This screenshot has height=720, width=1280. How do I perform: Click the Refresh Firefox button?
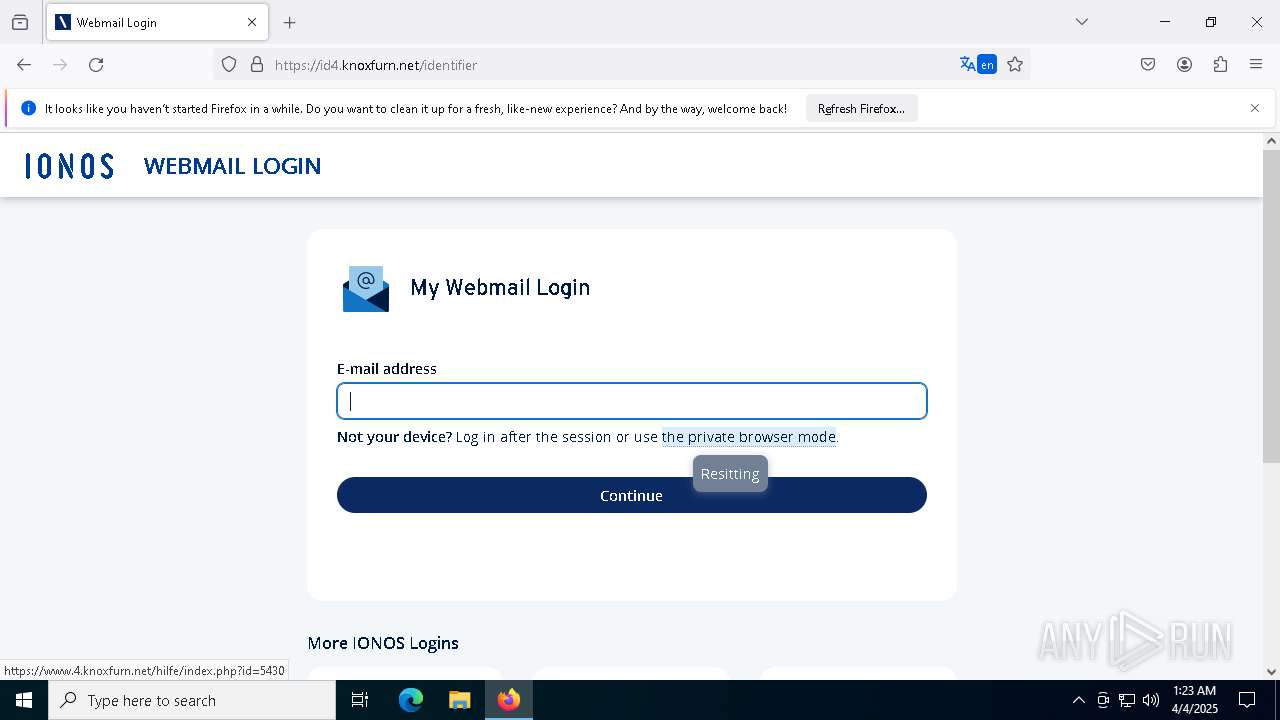861,109
